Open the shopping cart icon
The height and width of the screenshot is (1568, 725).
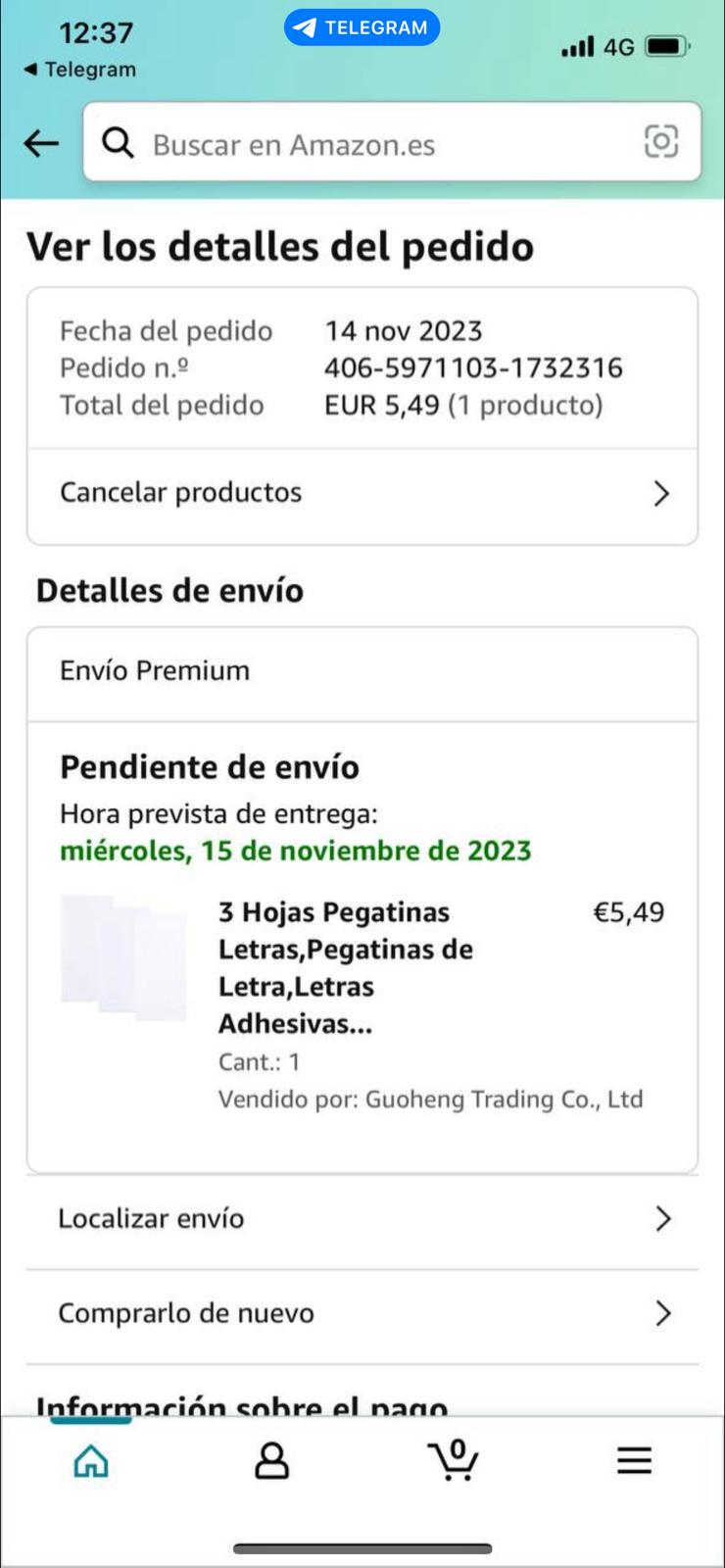point(454,1460)
